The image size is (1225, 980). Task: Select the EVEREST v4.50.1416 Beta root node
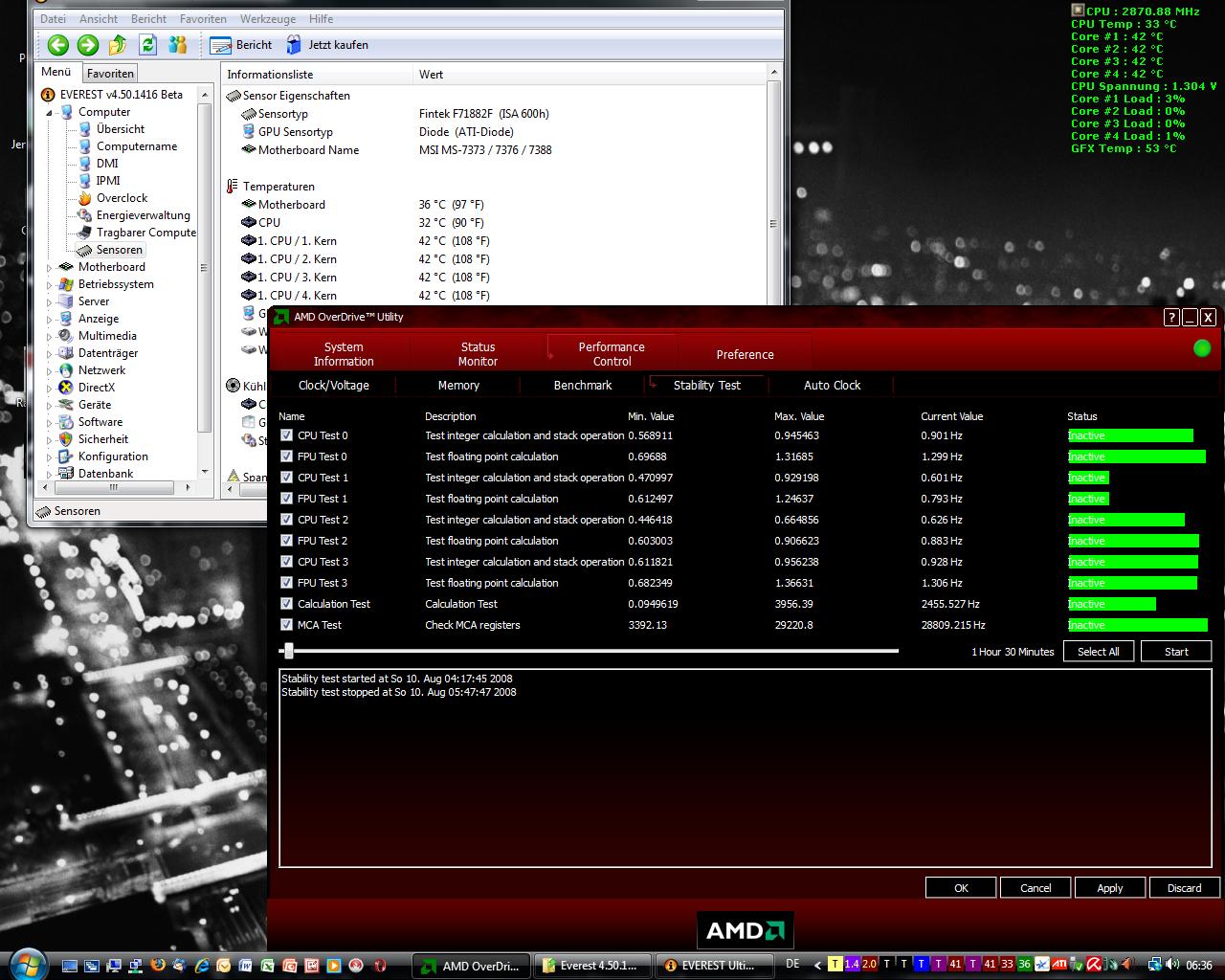(112, 95)
